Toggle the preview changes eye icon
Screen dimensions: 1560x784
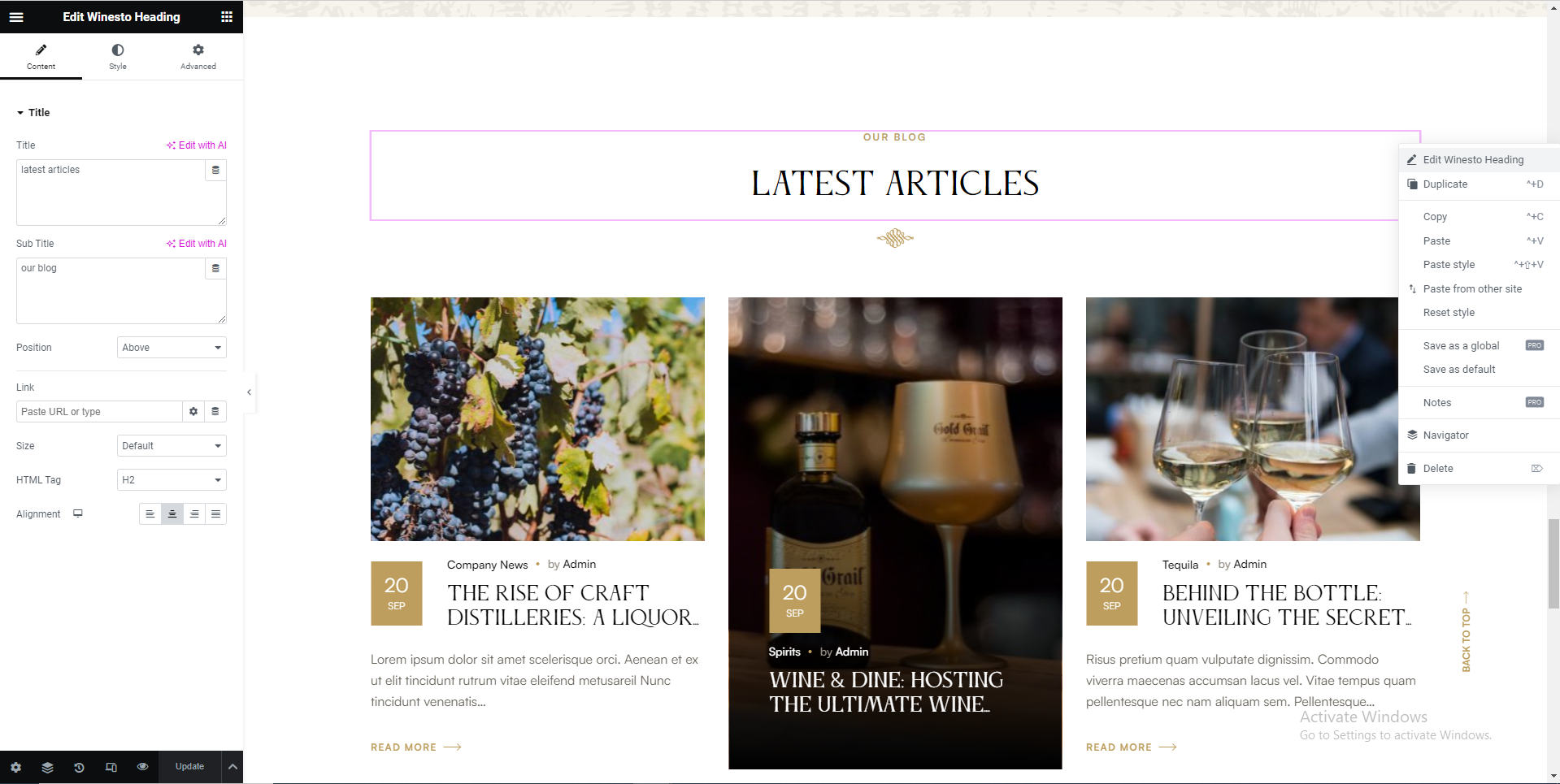point(143,767)
